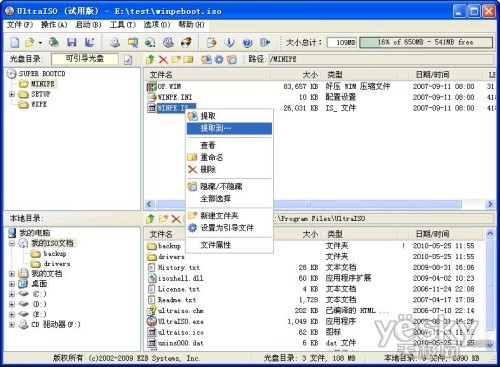The width and height of the screenshot is (500, 367).
Task: Choose 提取 in the context menu
Action: [229, 116]
